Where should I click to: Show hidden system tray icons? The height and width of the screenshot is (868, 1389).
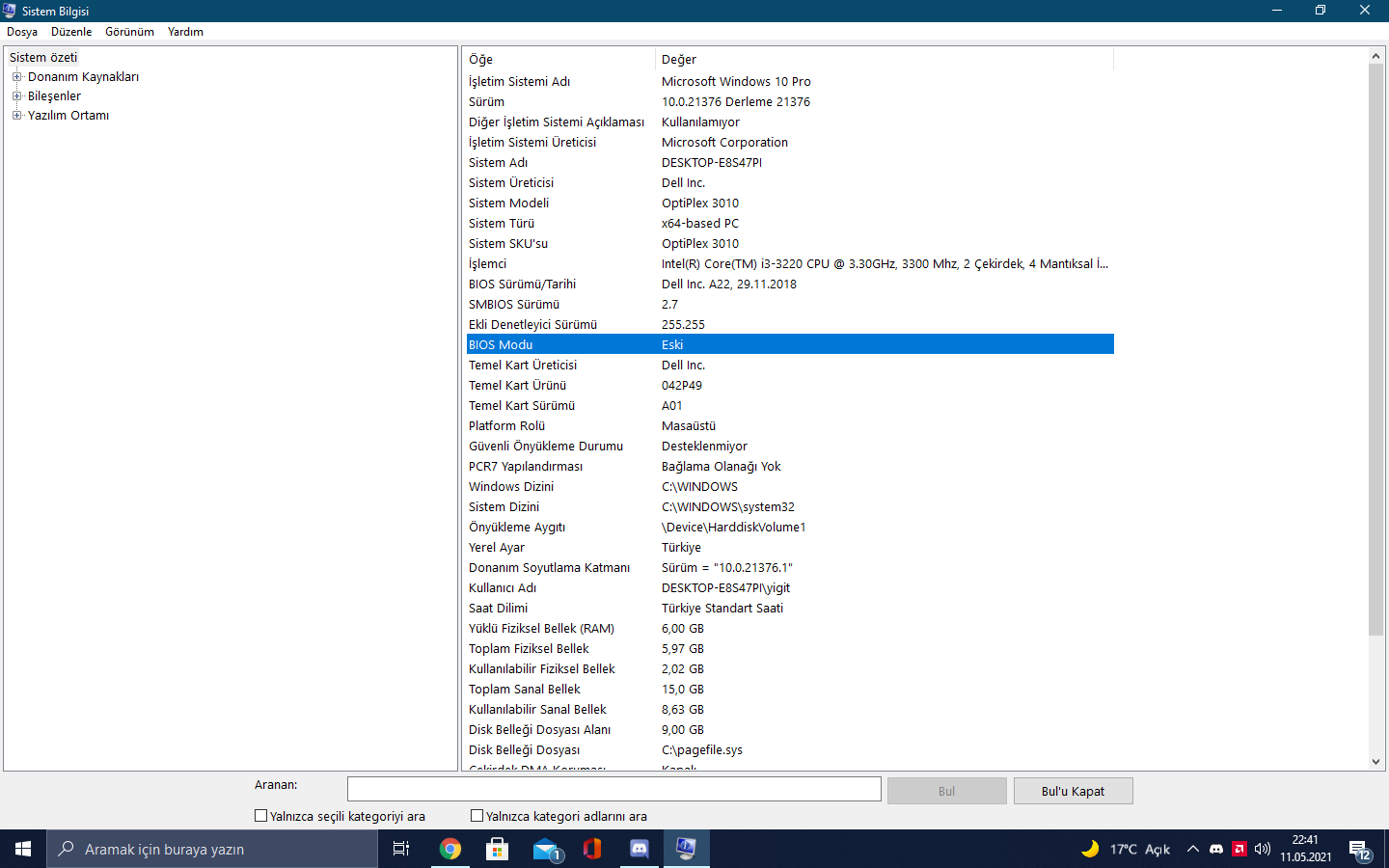coord(1193,849)
